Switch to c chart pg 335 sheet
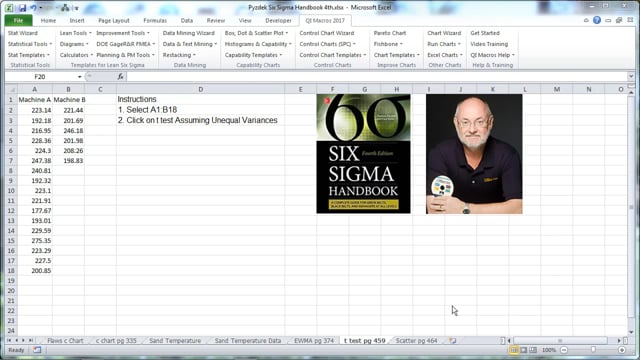The image size is (640, 360). [x=116, y=340]
